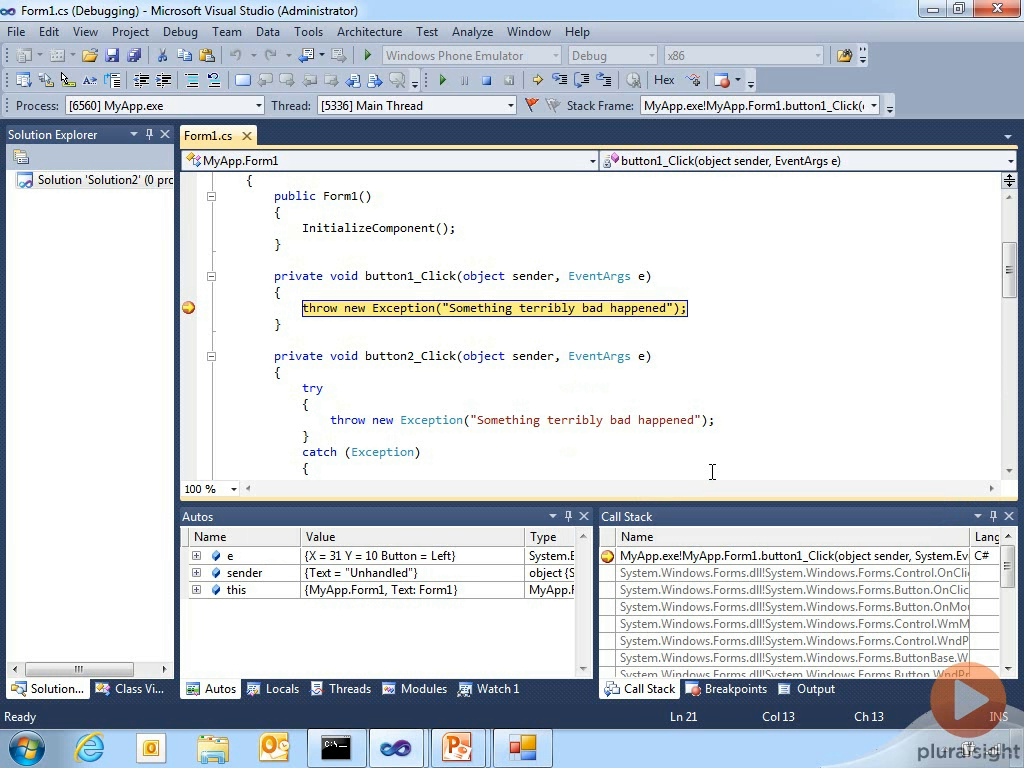Click the Decrease Indent icon
Screen dimensions: 1024x768
141,80
